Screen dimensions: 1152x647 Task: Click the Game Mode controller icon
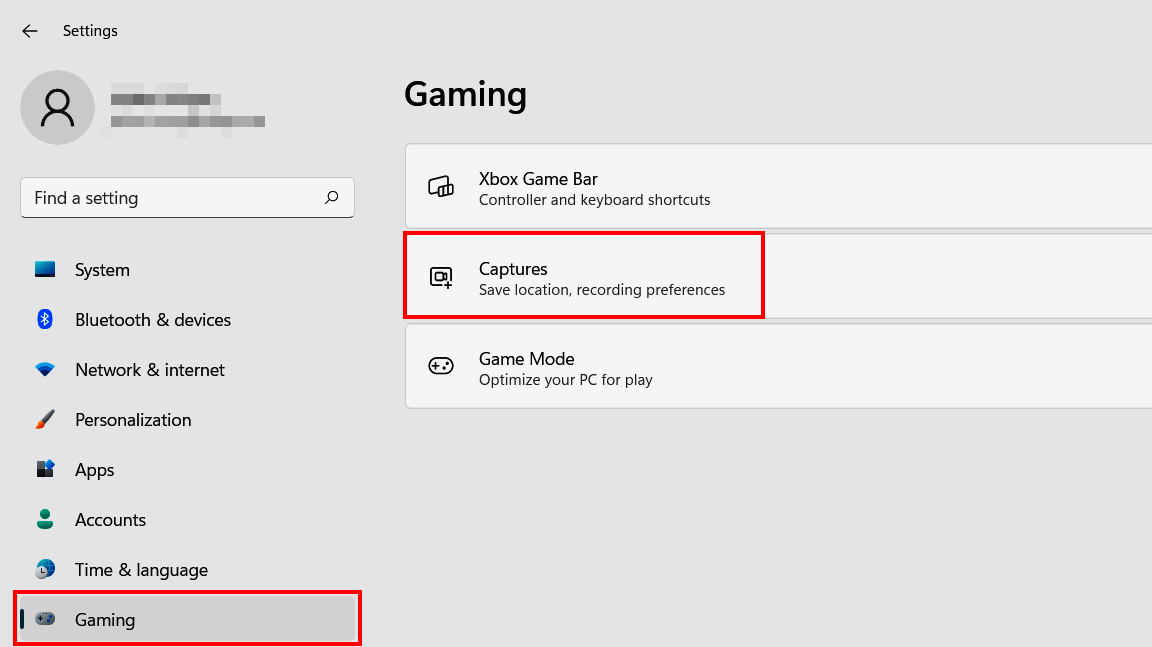coord(441,366)
